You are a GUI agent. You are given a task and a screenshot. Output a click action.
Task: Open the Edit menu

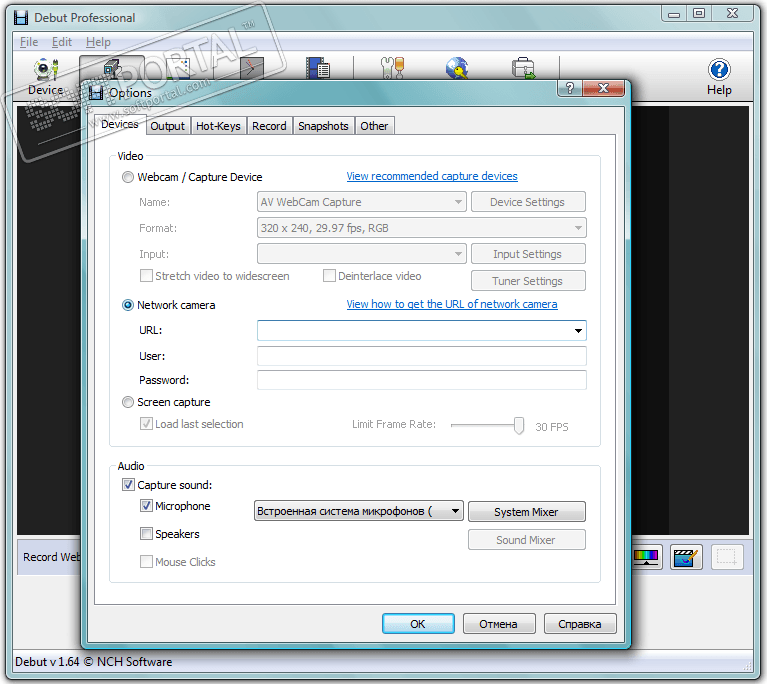62,42
